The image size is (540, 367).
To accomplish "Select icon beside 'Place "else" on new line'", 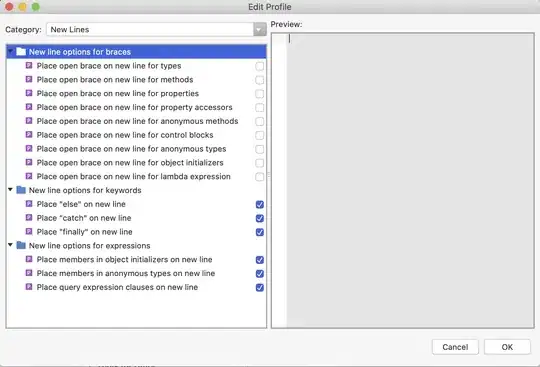I will (29, 204).
